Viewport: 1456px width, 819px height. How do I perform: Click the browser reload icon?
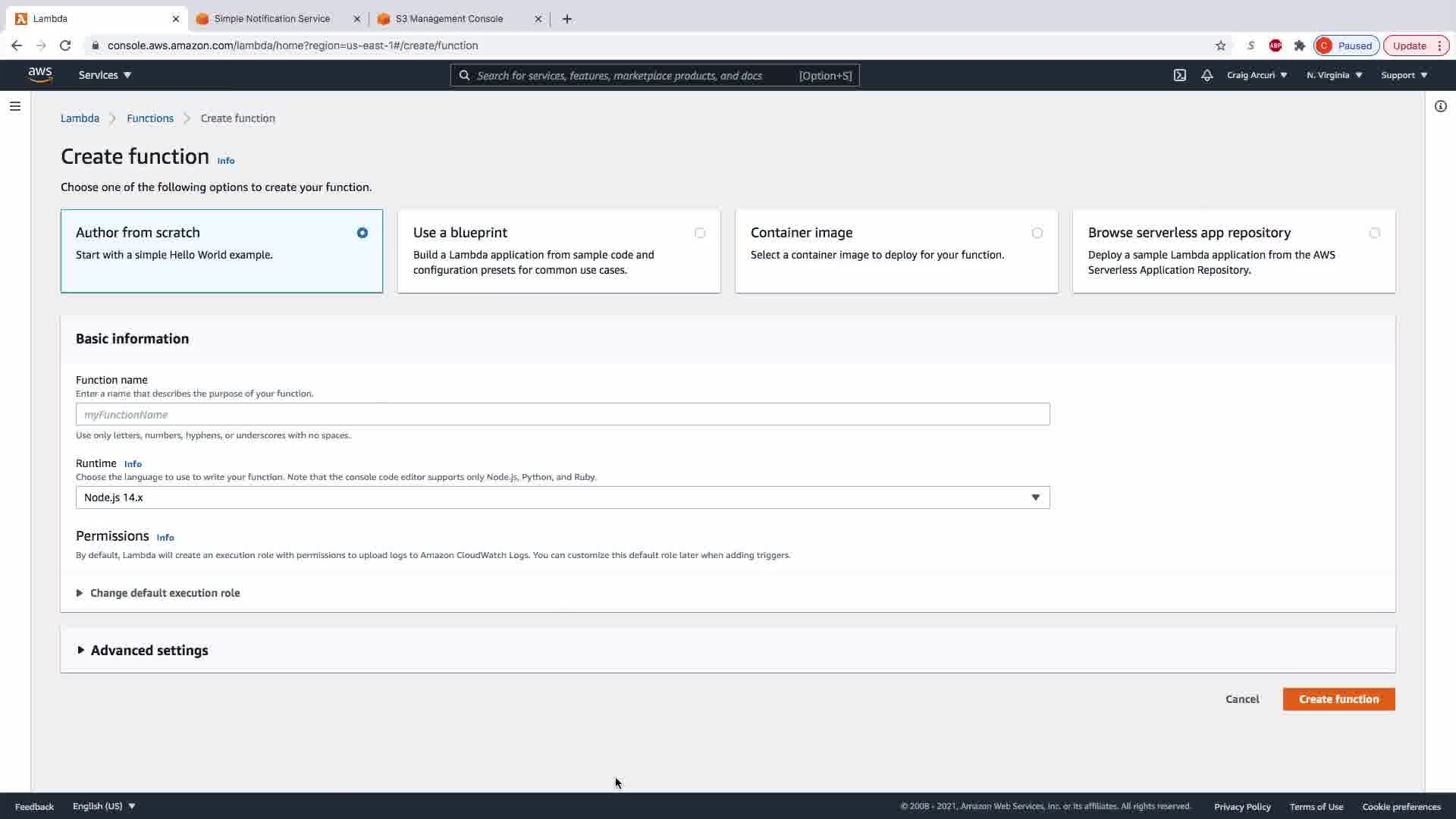tap(65, 45)
